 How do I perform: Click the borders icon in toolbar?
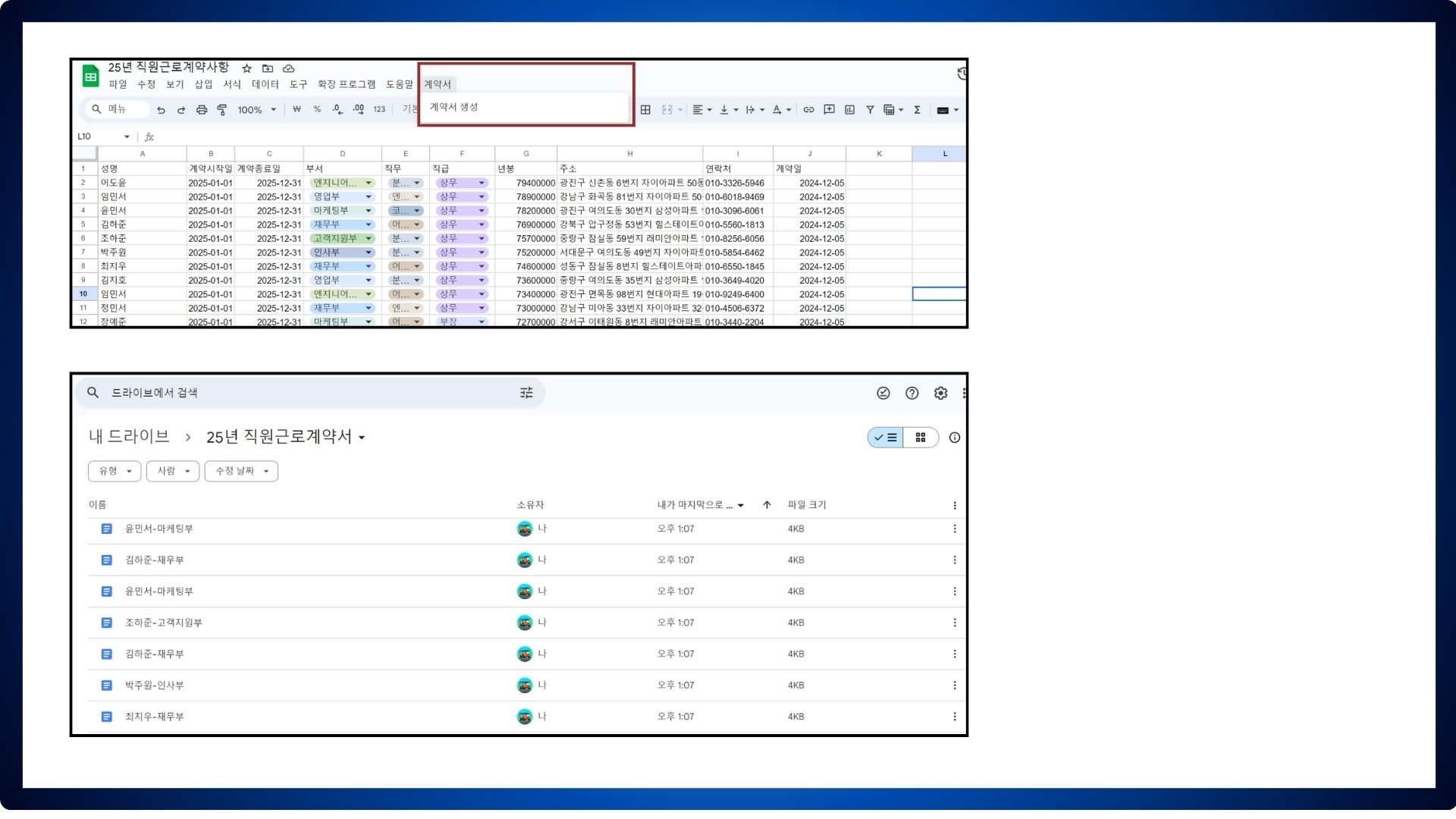click(645, 110)
